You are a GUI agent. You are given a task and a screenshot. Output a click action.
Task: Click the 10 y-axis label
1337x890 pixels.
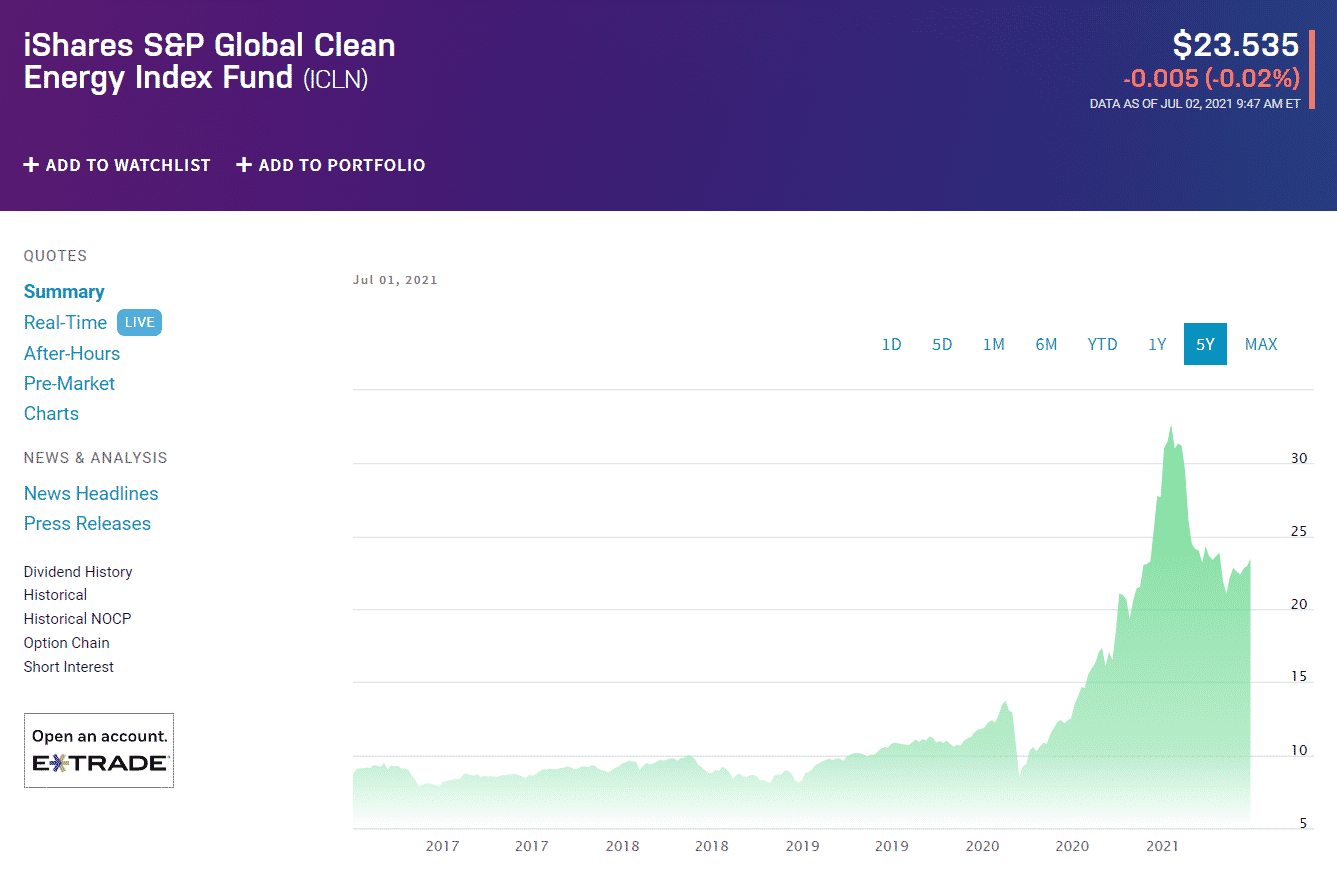coord(1299,750)
